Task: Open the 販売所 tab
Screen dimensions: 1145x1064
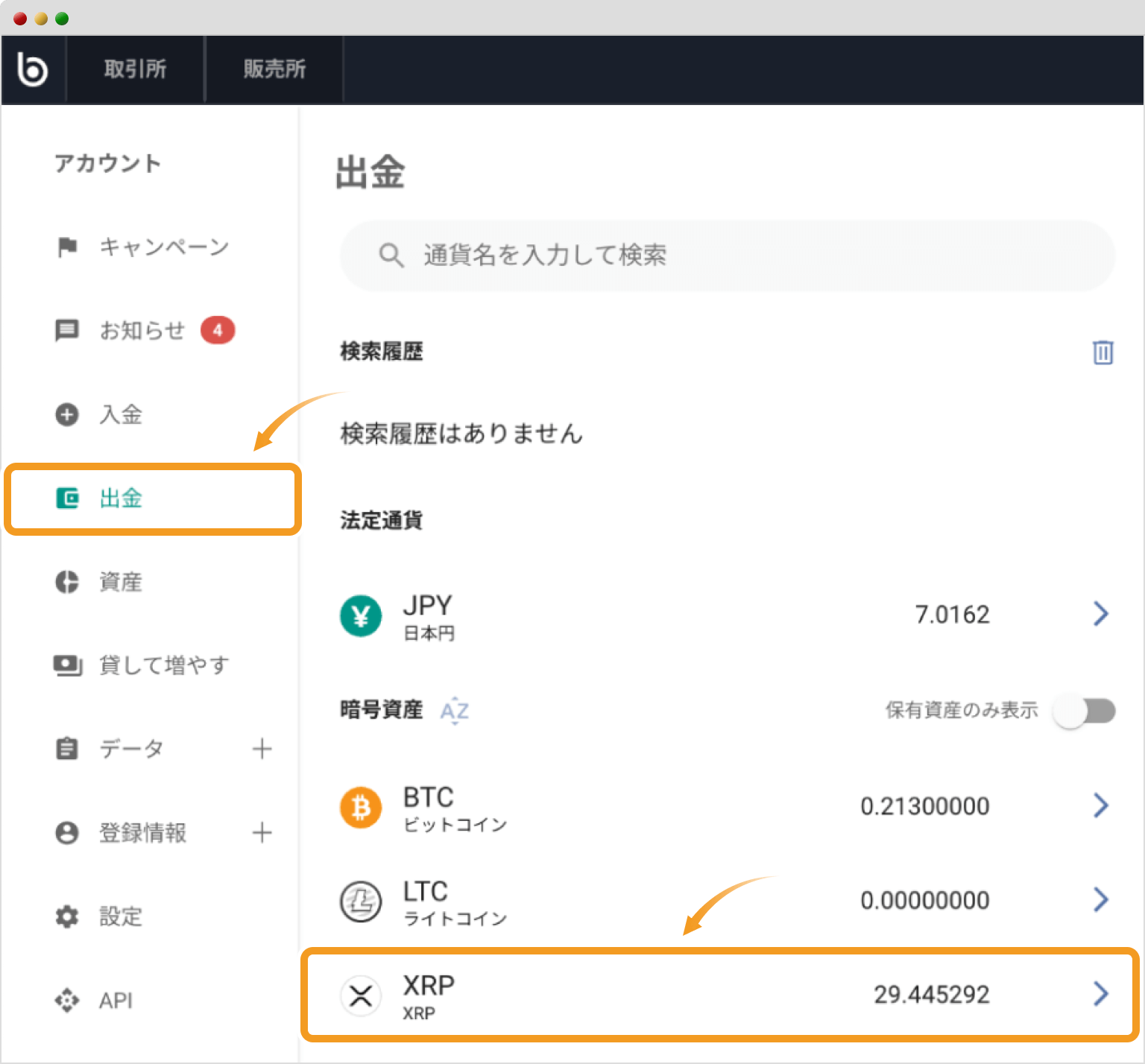Action: tap(274, 69)
